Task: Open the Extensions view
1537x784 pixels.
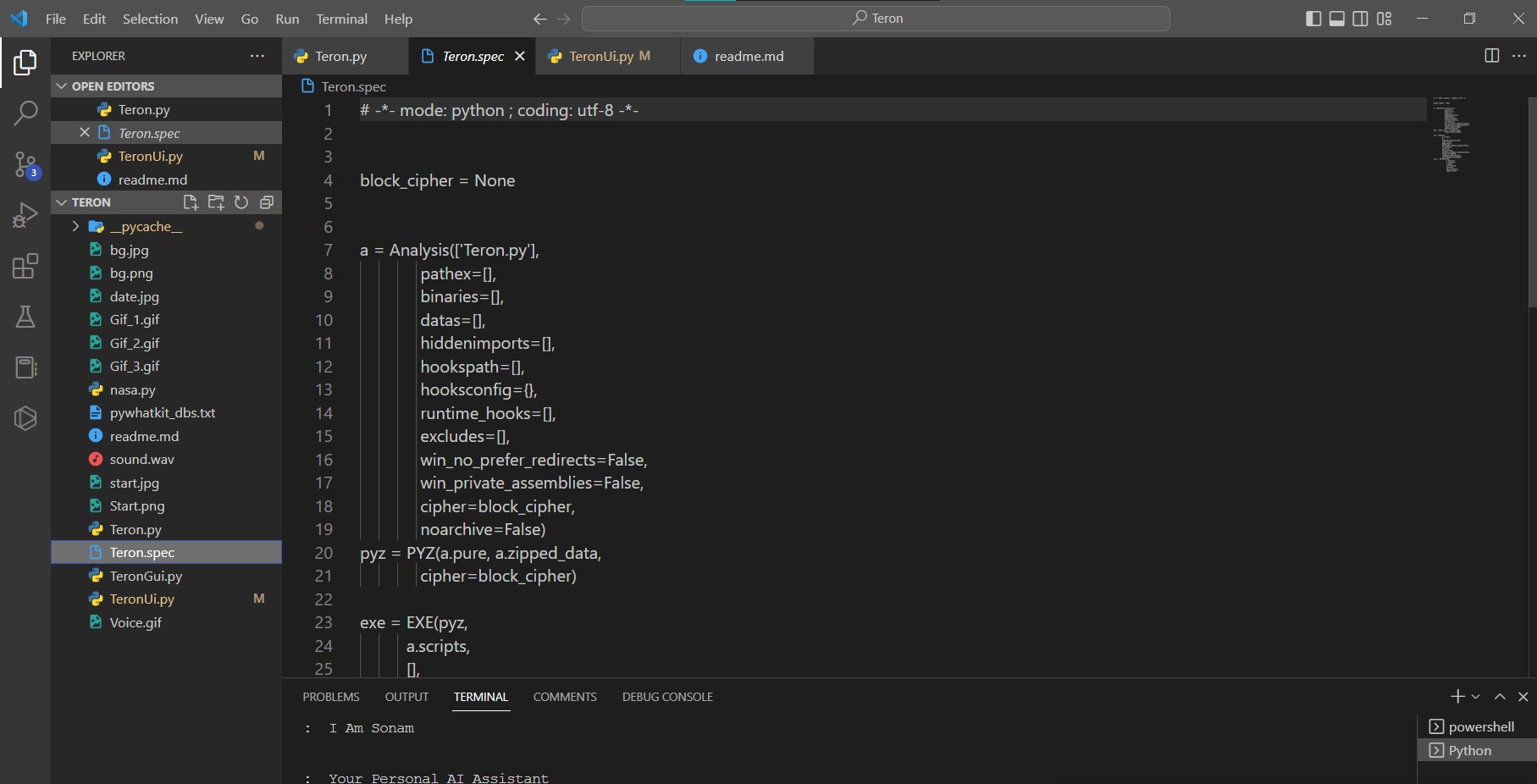Action: (x=25, y=267)
